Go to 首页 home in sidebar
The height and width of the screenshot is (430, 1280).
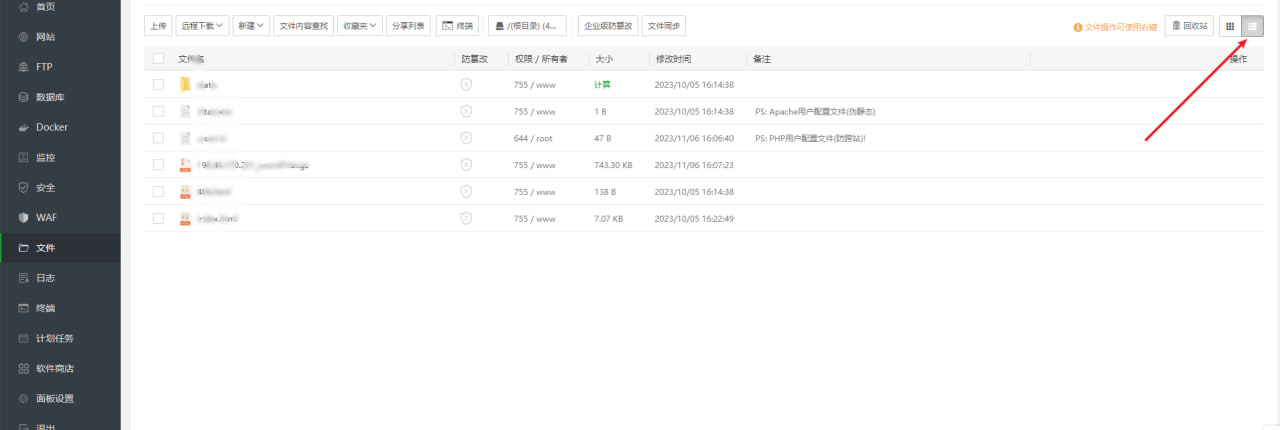(x=60, y=6)
